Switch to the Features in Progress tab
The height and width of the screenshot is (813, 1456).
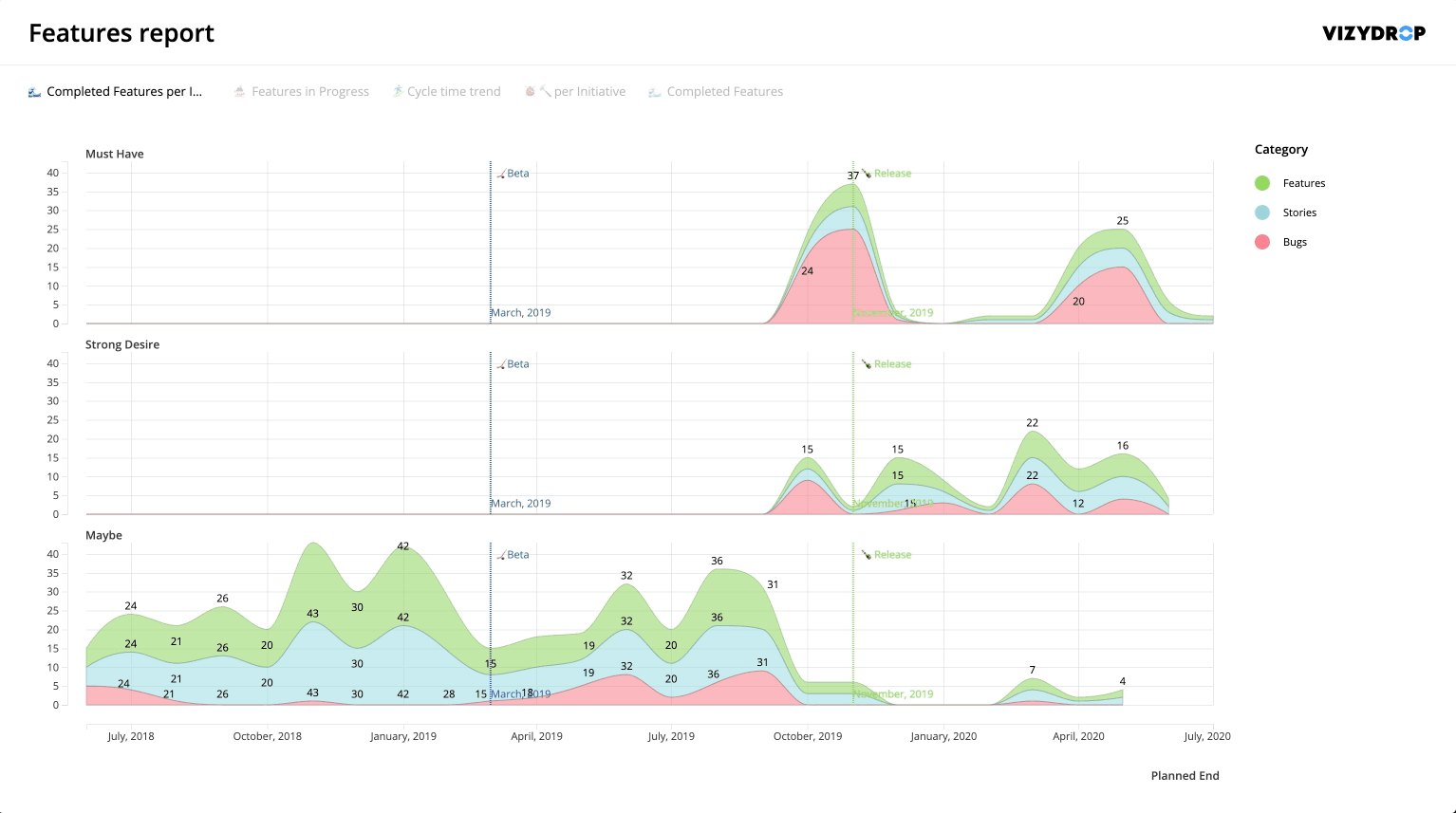click(x=310, y=90)
